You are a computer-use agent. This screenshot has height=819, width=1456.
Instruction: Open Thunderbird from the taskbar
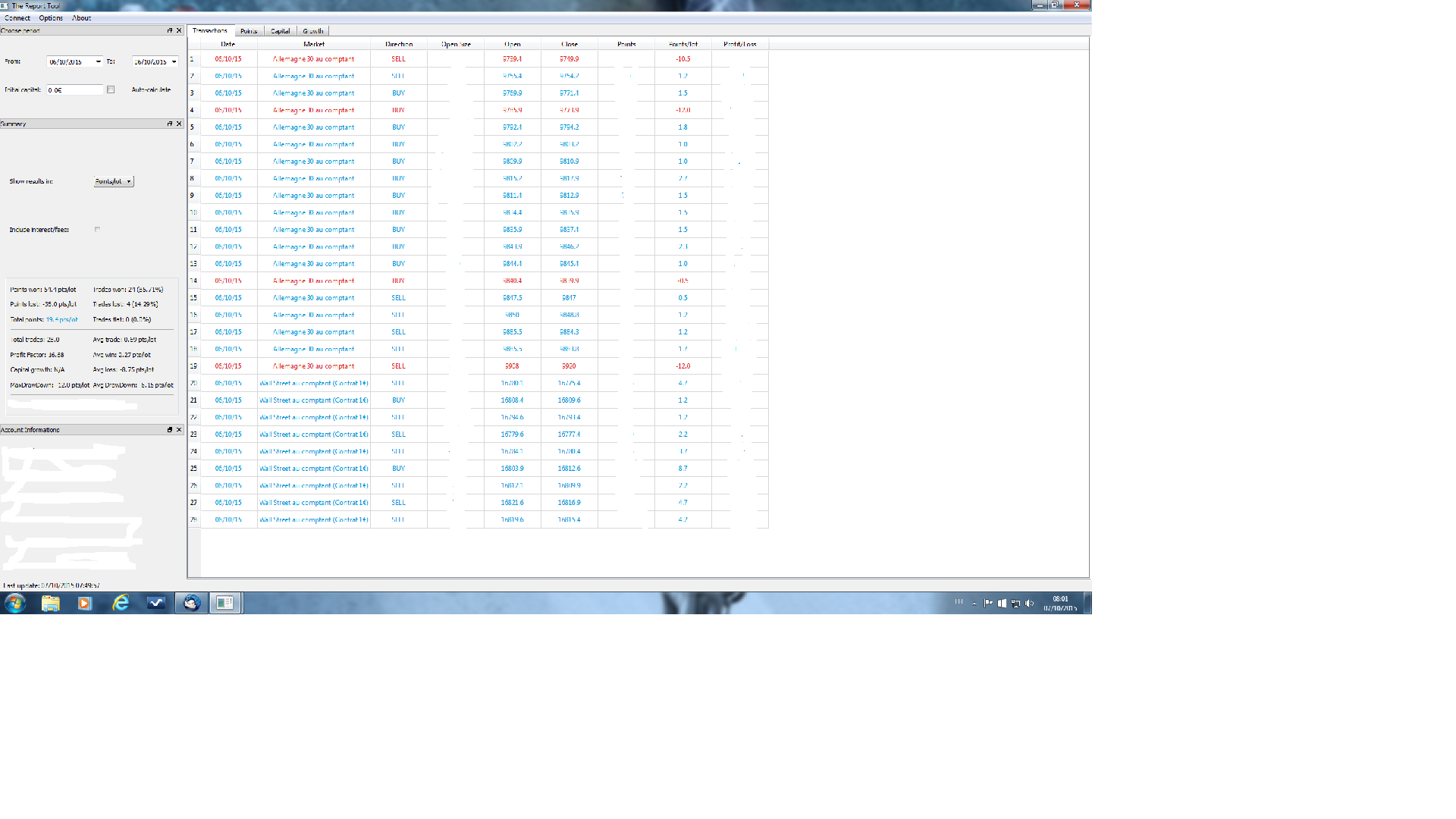191,603
